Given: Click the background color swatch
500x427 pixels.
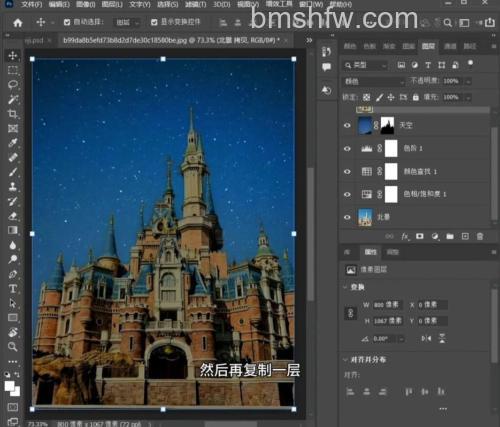Looking at the screenshot, I should [16, 392].
